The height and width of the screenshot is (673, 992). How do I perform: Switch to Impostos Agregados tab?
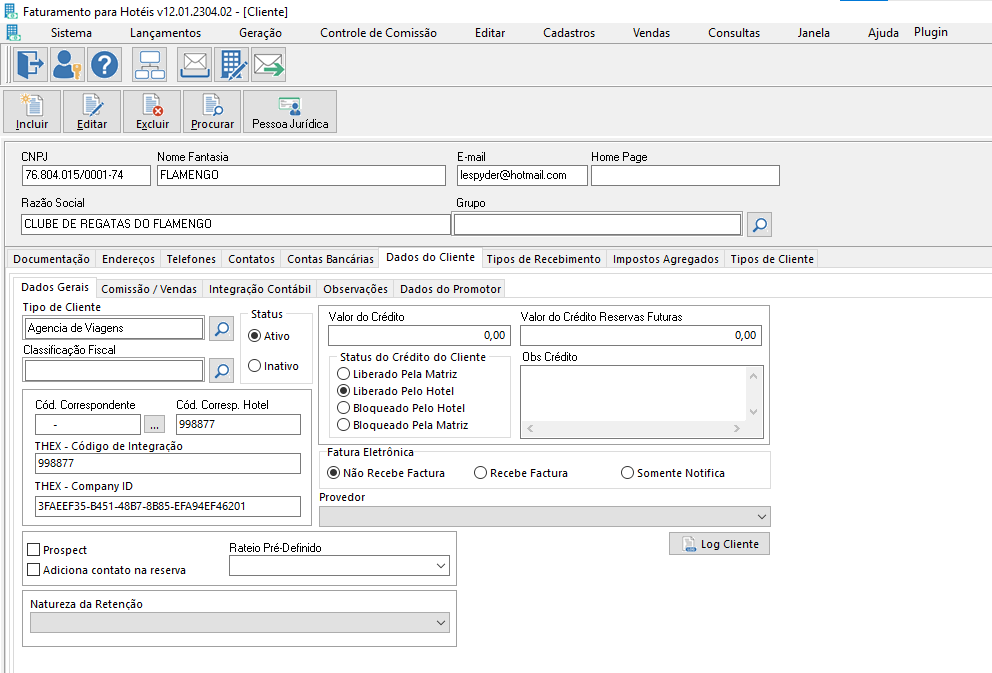(666, 259)
